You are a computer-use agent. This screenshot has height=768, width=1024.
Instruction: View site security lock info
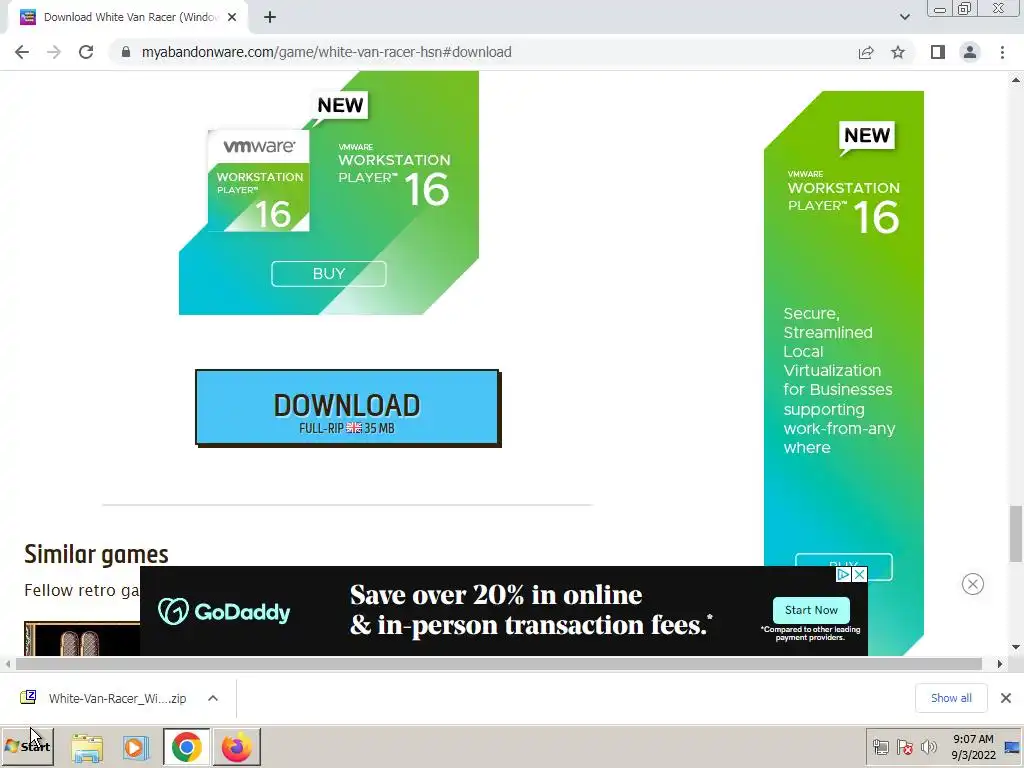click(125, 52)
